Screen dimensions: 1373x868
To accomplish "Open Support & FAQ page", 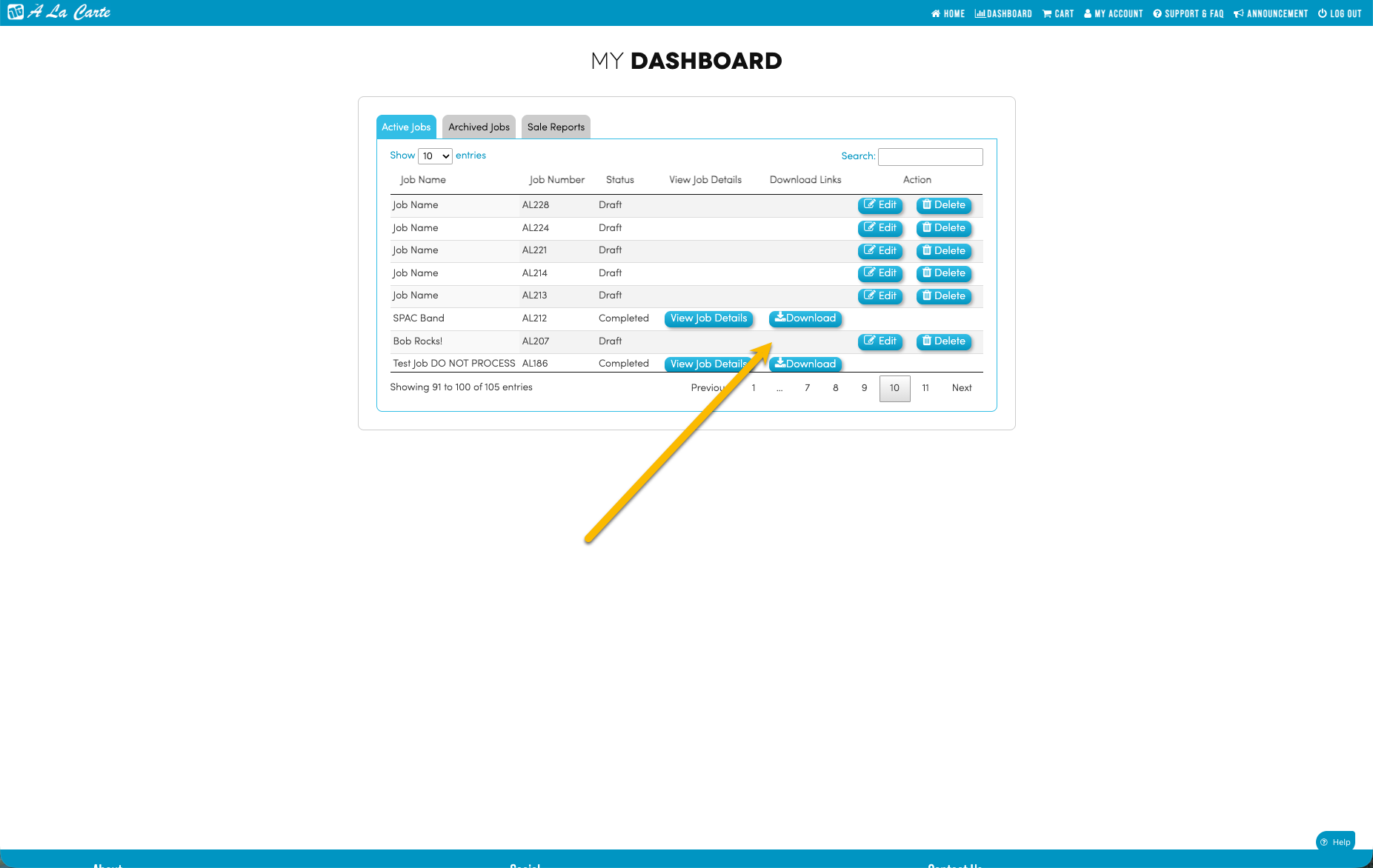I will tap(1189, 13).
